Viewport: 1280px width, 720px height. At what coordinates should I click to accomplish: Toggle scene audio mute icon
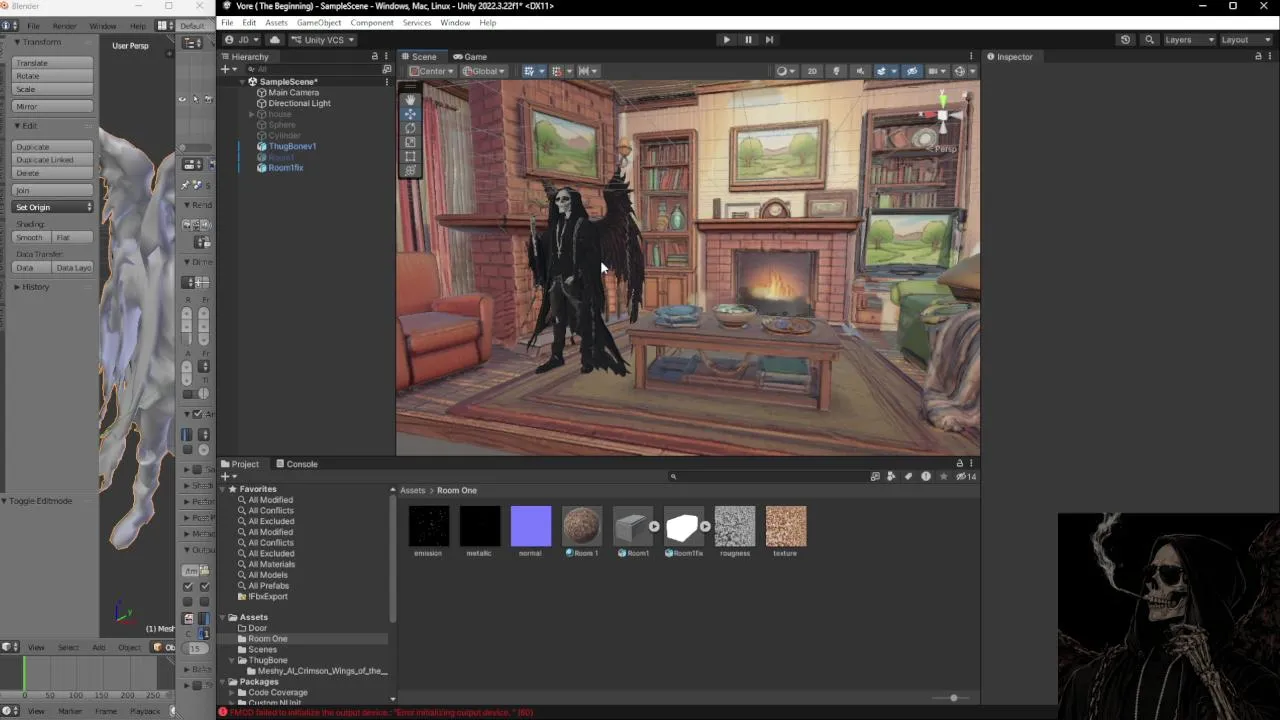860,71
